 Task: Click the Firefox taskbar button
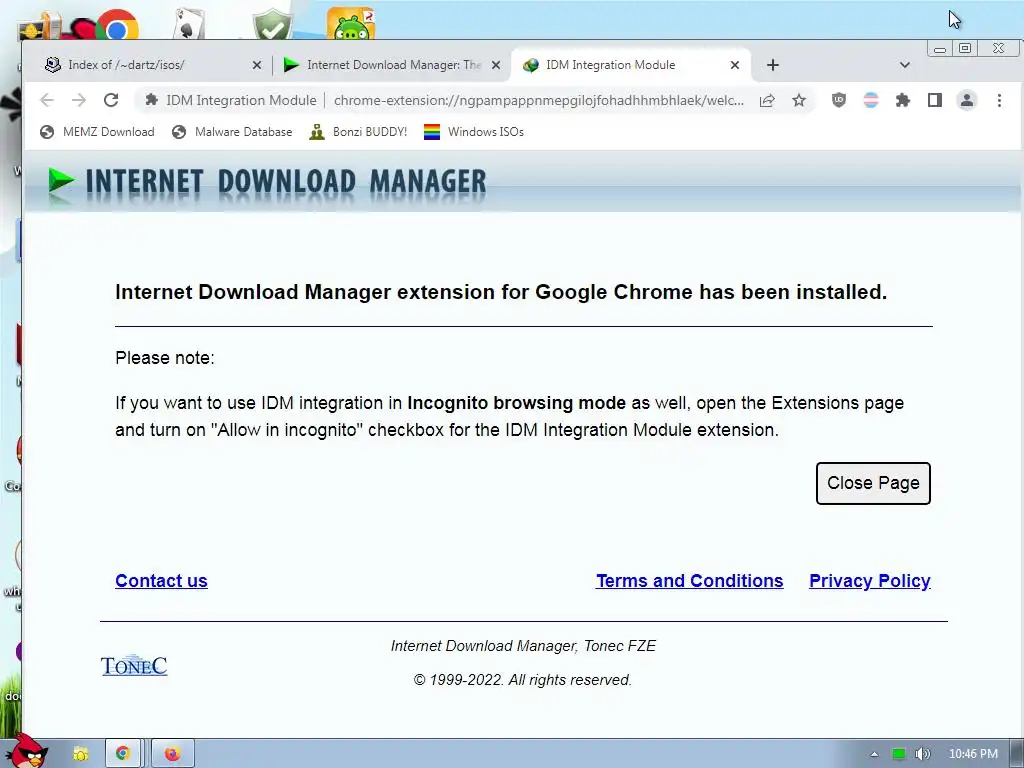click(x=172, y=754)
